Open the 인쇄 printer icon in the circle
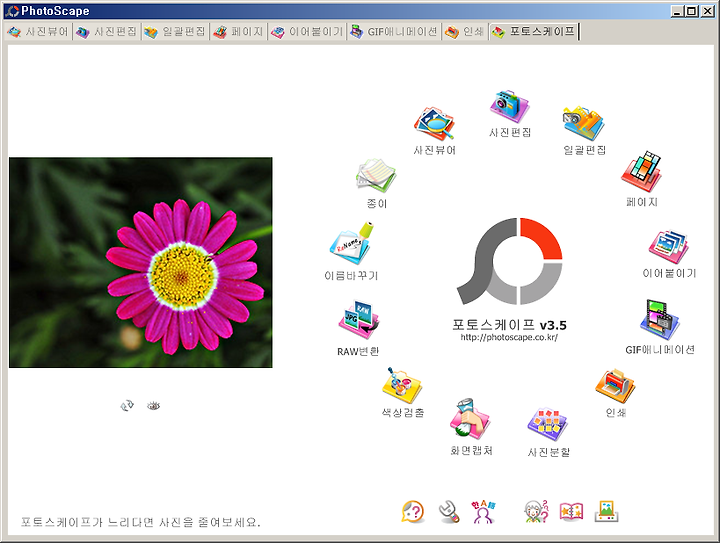 click(x=615, y=386)
